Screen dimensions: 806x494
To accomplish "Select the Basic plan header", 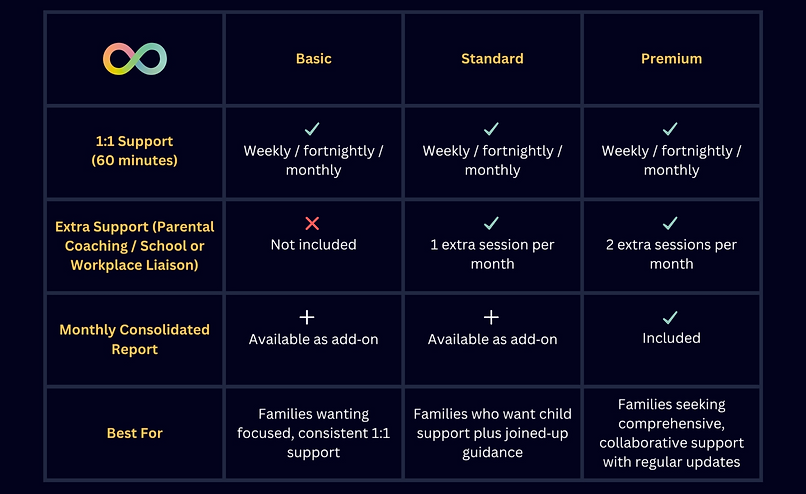I will 313,59.
